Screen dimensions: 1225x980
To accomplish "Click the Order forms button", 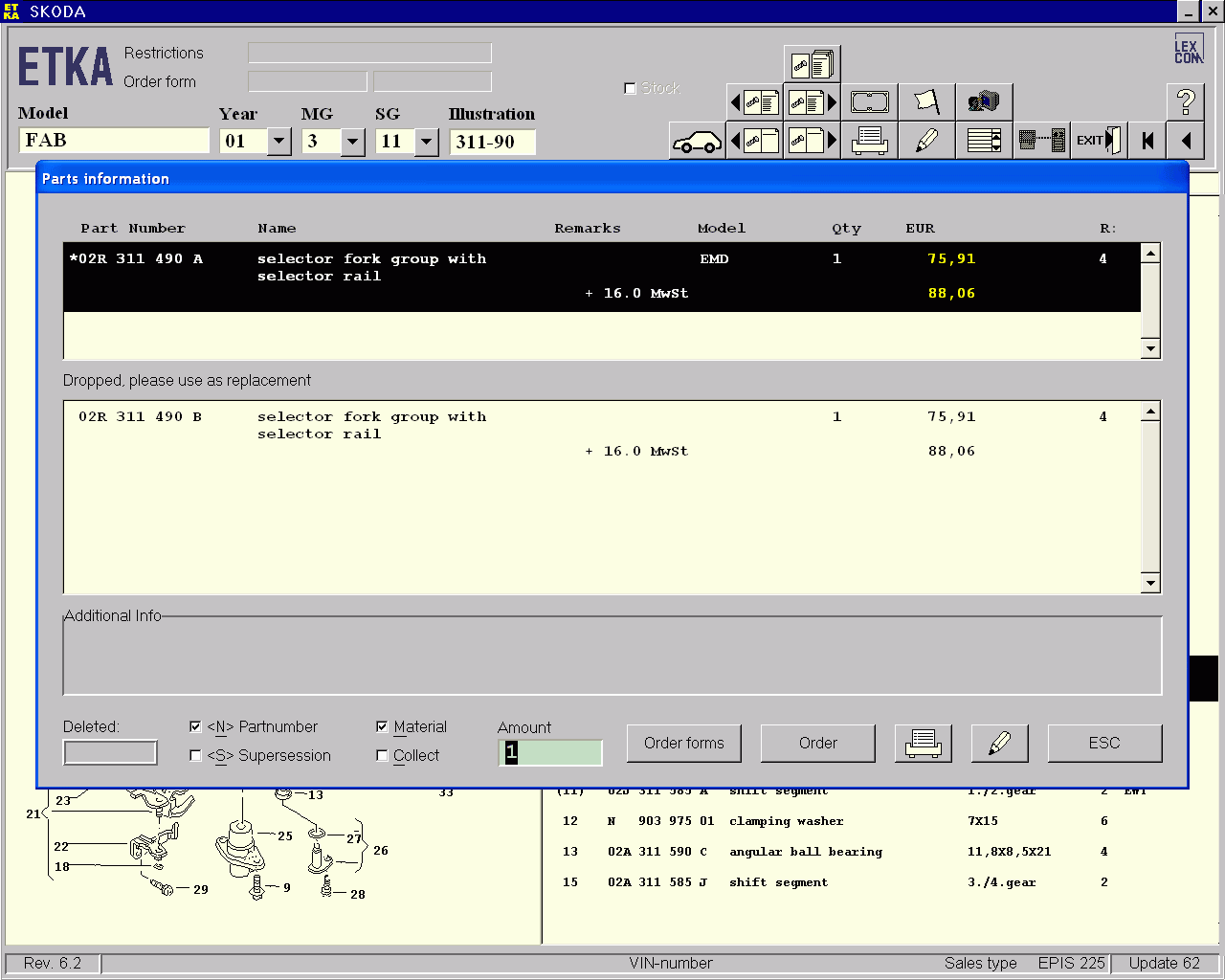I will (684, 743).
